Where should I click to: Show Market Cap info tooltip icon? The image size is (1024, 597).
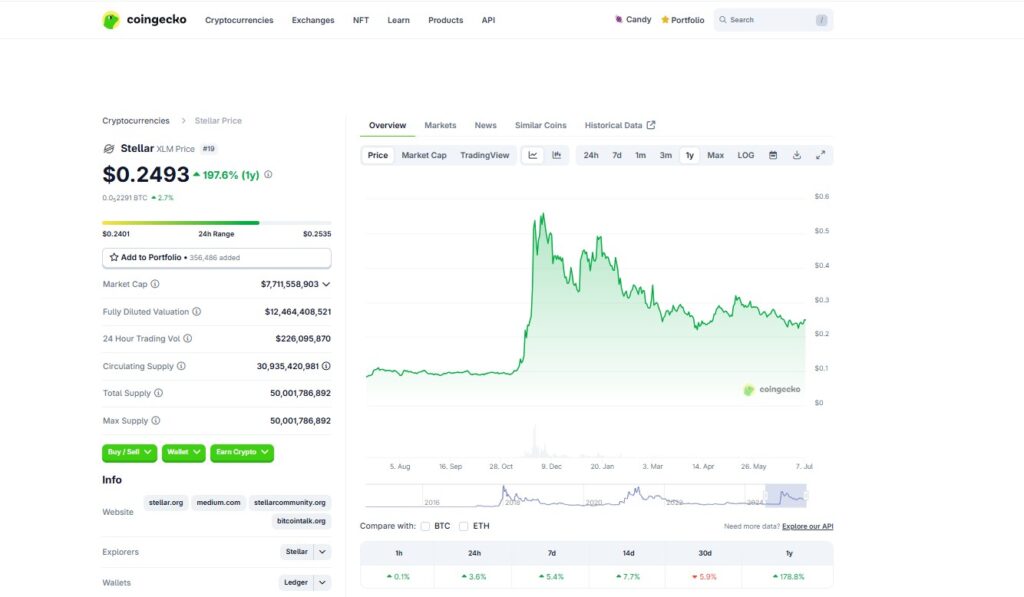click(155, 284)
